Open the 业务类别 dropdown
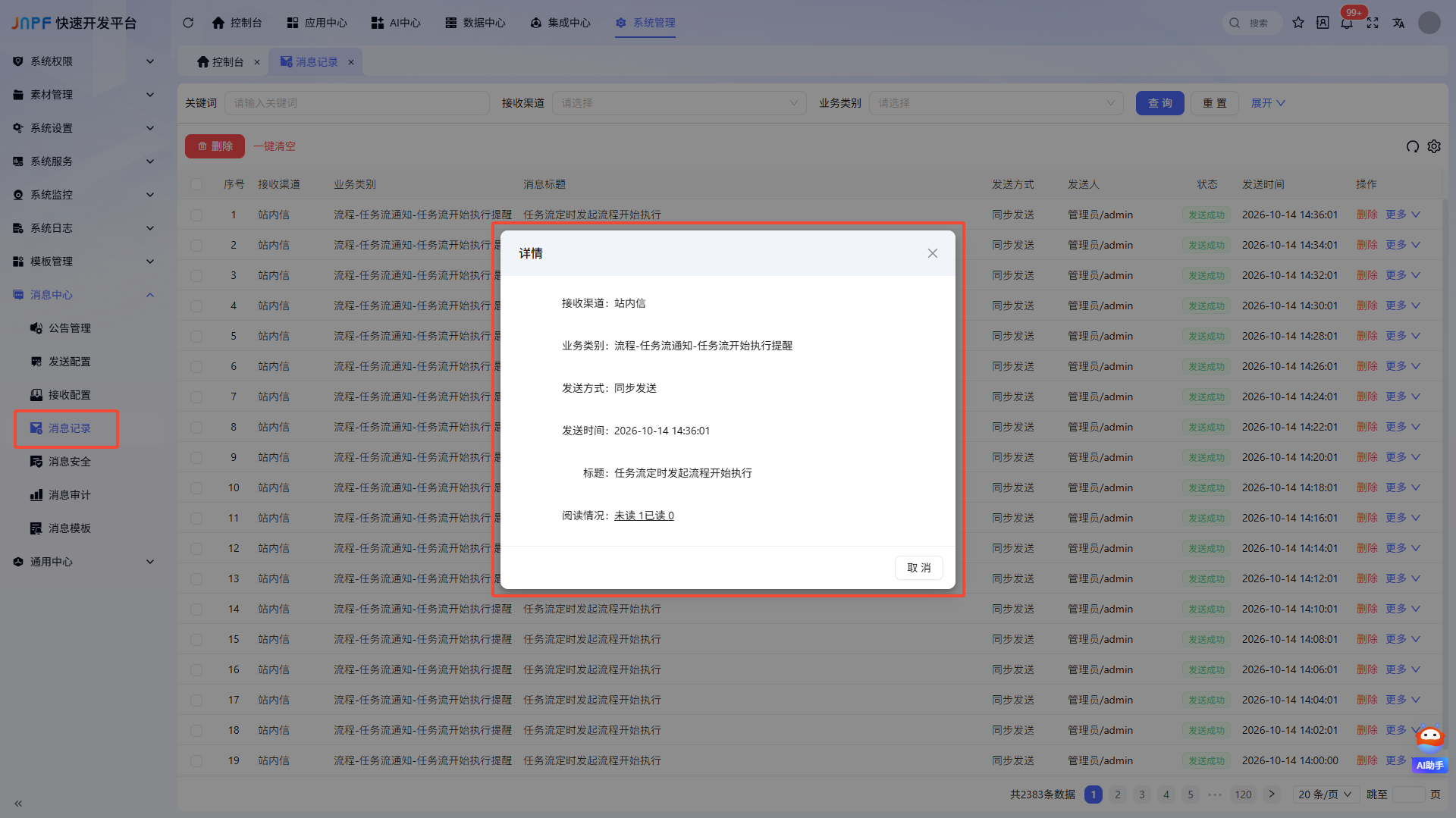Image resolution: width=1456 pixels, height=818 pixels. 996,103
